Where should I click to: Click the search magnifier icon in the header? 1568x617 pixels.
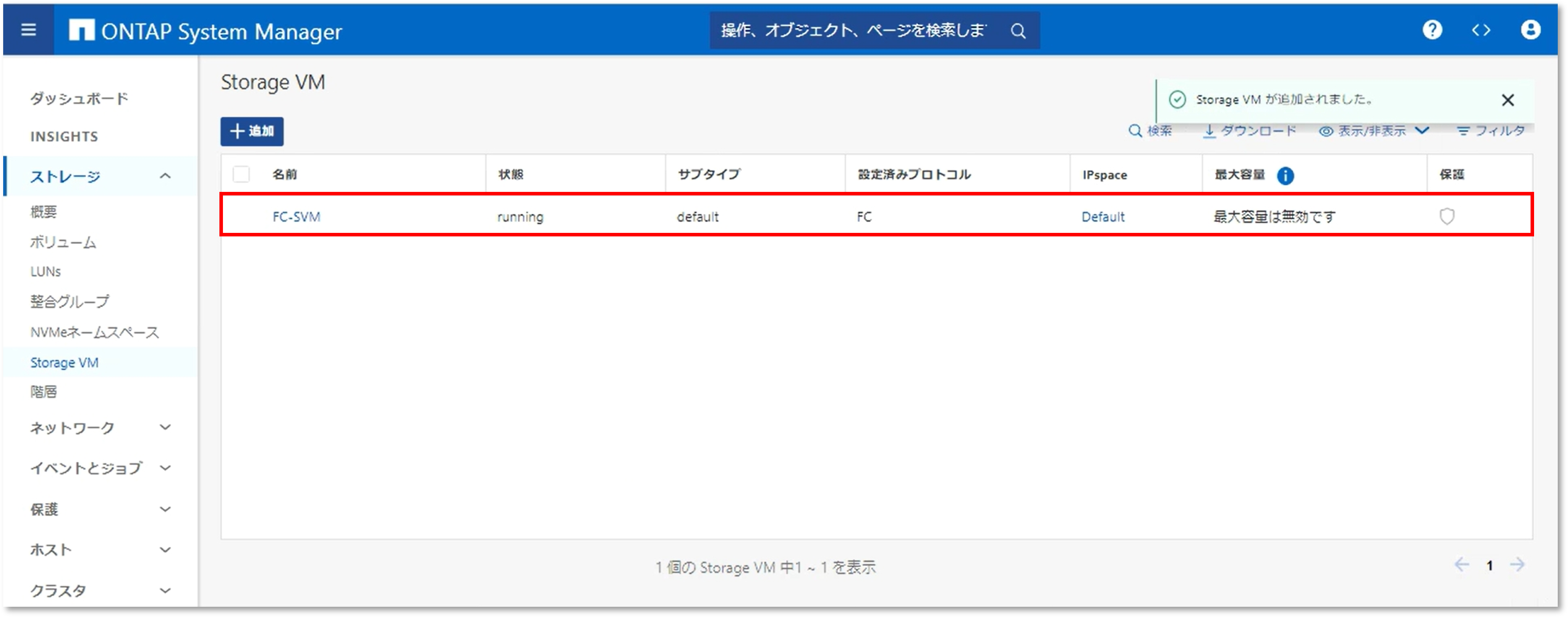(1018, 30)
